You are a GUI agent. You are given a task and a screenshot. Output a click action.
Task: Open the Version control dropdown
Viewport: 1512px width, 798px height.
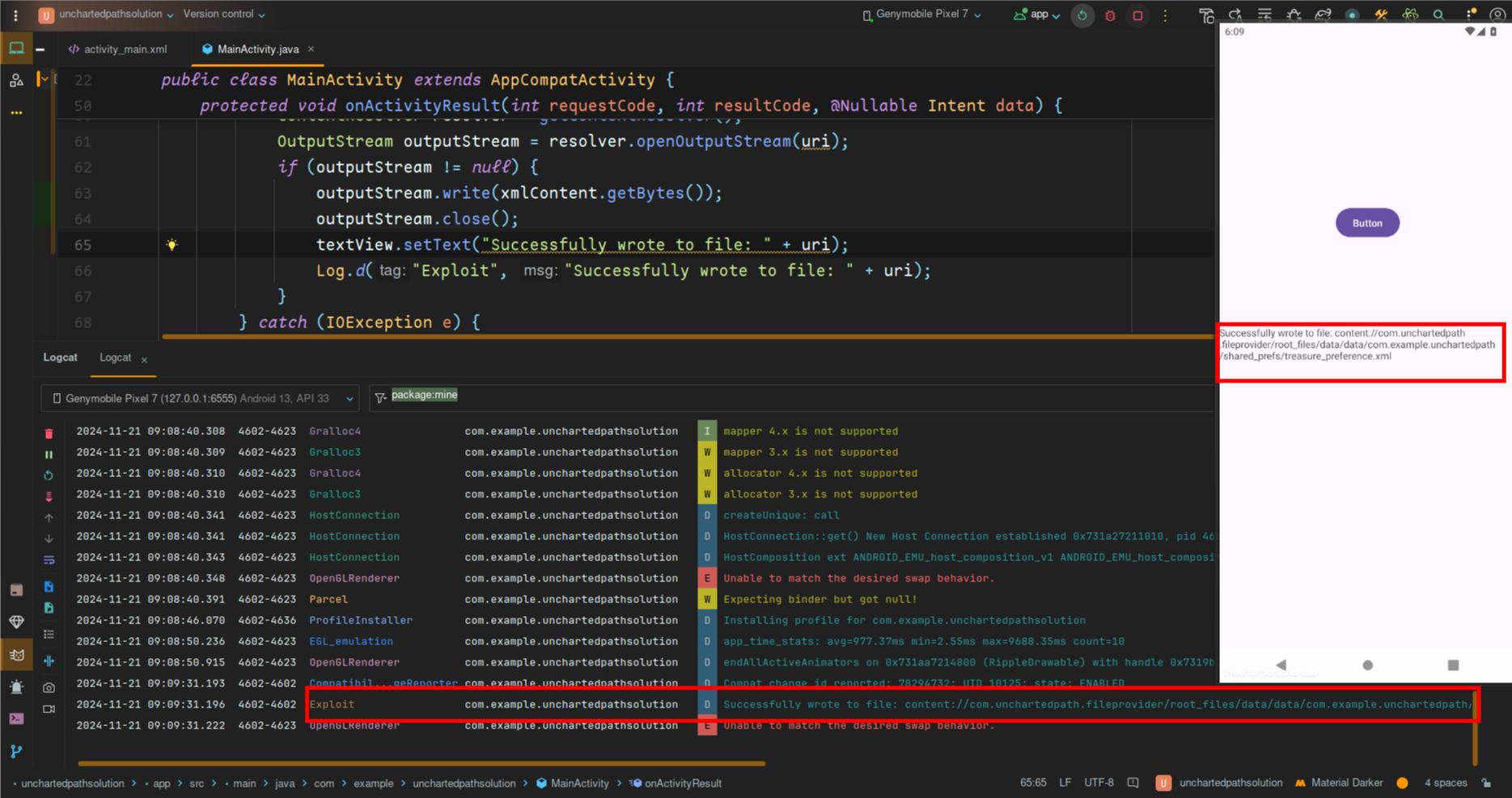point(224,15)
